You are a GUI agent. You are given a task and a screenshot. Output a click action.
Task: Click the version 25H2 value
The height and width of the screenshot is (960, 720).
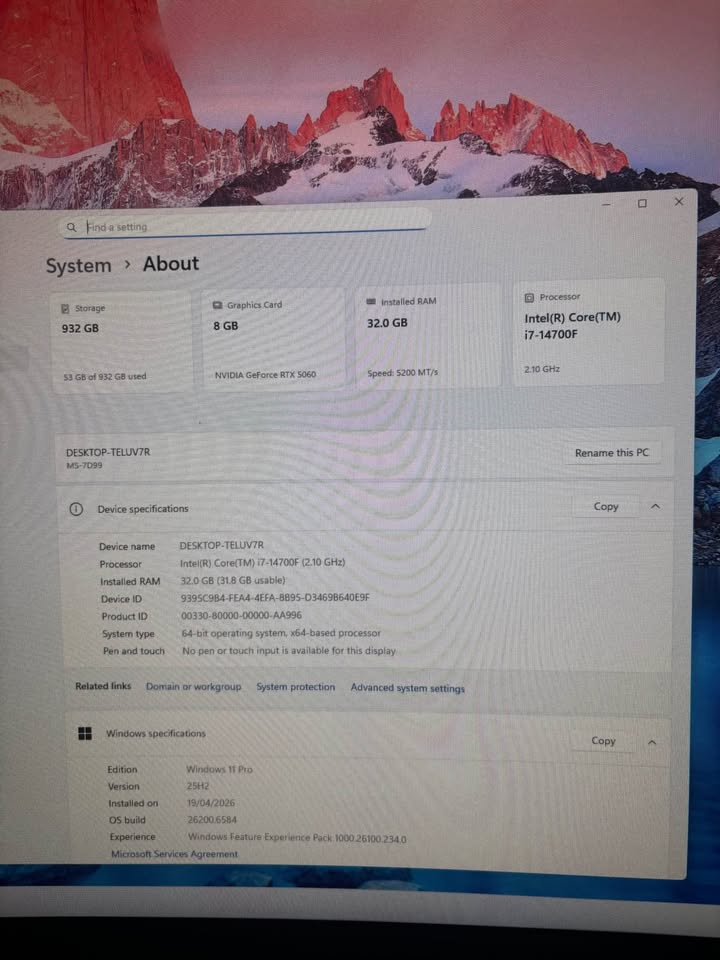pyautogui.click(x=198, y=786)
